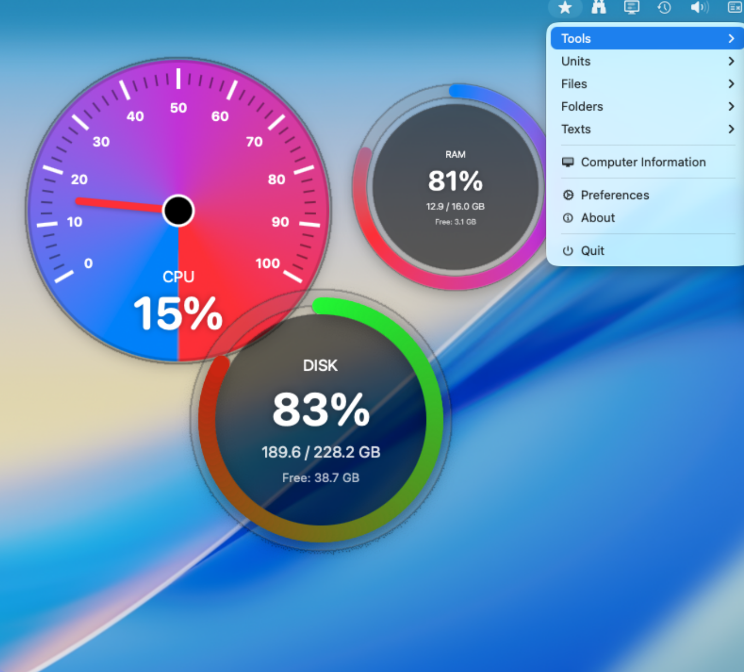
Task: Open the Folders menu item
Action: (582, 106)
